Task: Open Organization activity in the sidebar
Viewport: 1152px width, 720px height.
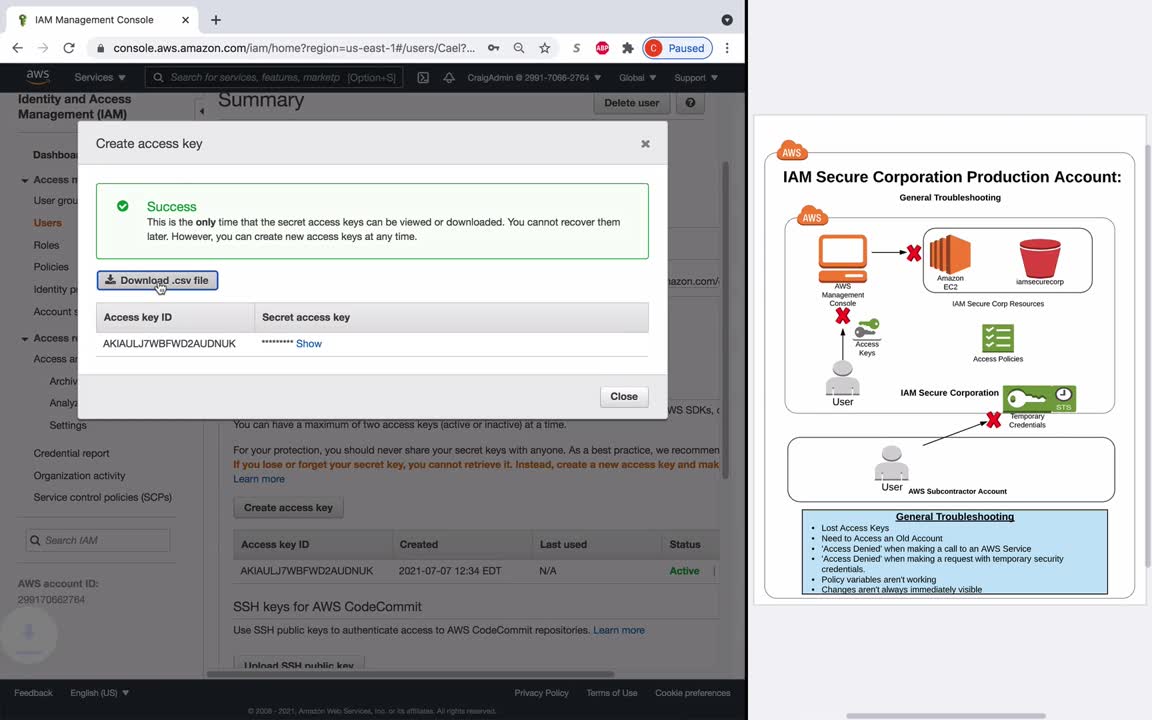Action: click(x=79, y=475)
